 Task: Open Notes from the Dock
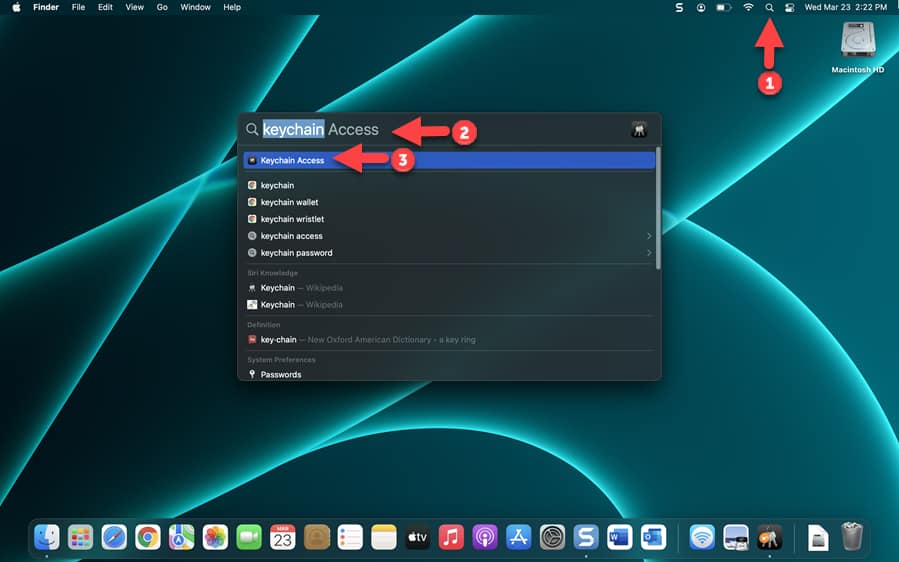click(x=384, y=537)
